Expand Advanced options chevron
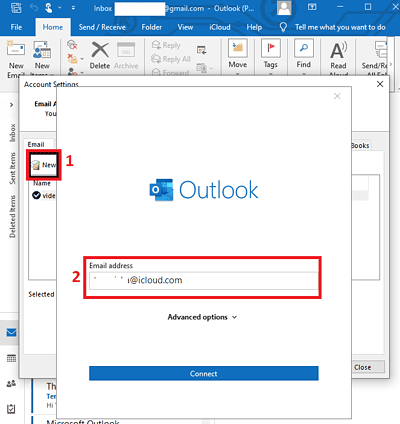 point(234,317)
